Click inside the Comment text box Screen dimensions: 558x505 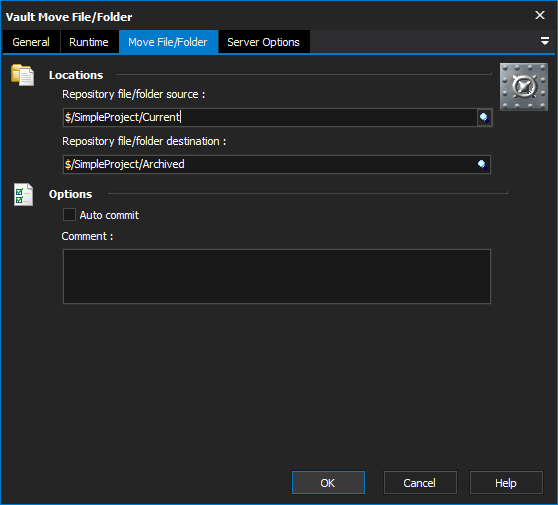[277, 277]
